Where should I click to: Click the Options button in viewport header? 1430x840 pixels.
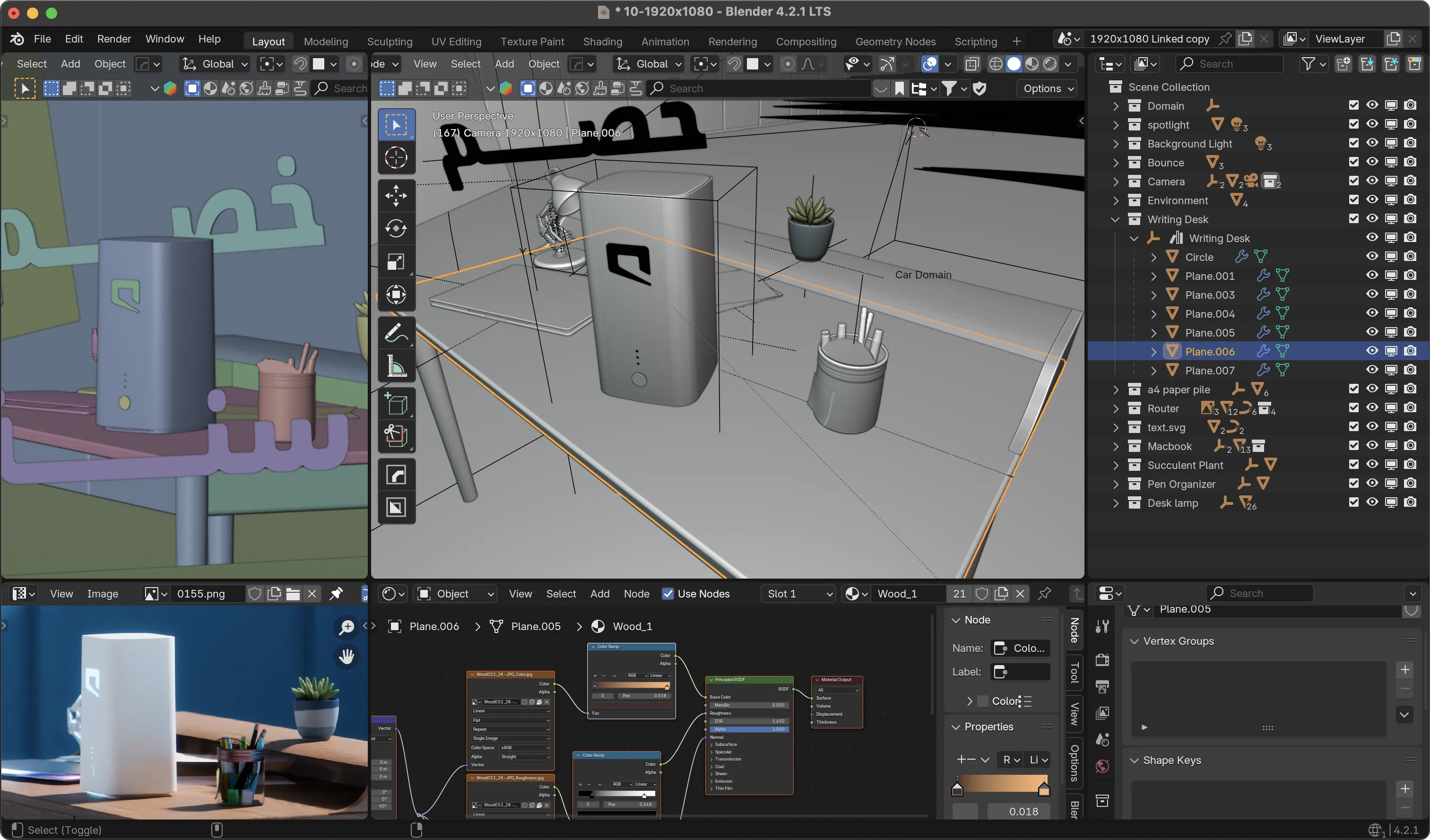pyautogui.click(x=1048, y=88)
